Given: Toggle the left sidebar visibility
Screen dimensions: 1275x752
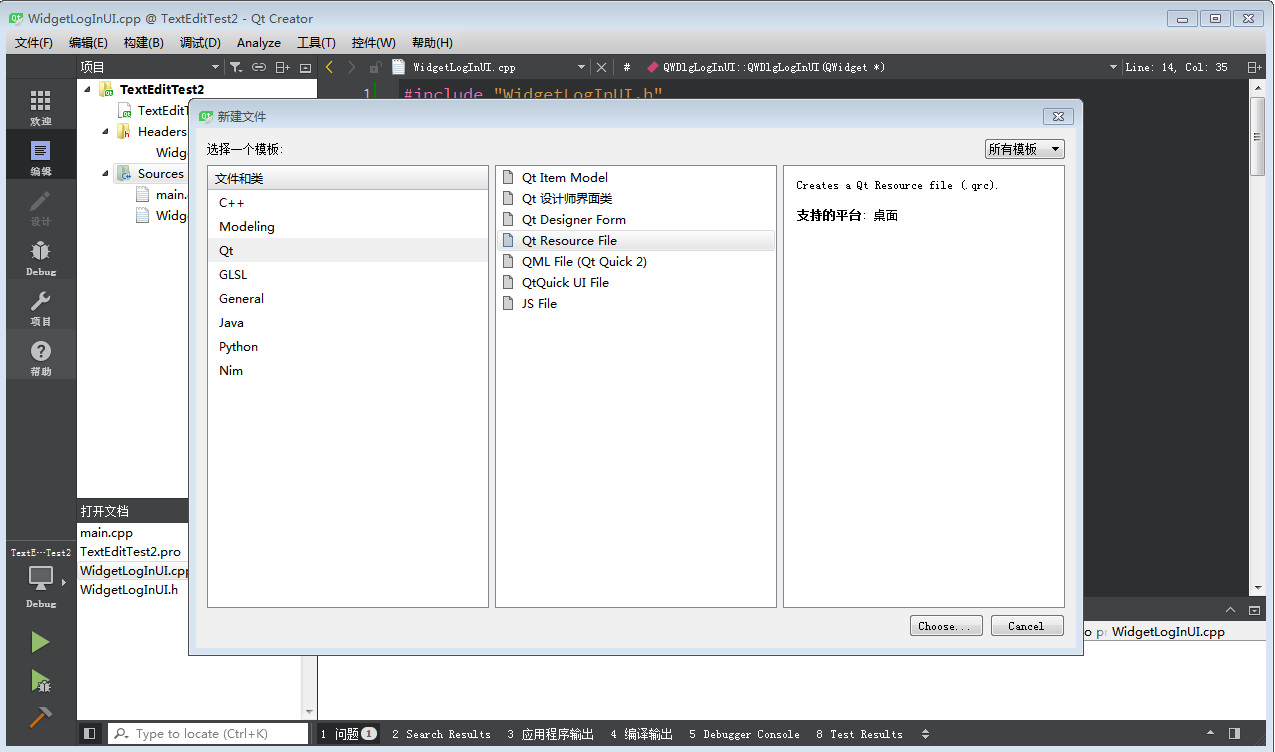Looking at the screenshot, I should [x=90, y=734].
